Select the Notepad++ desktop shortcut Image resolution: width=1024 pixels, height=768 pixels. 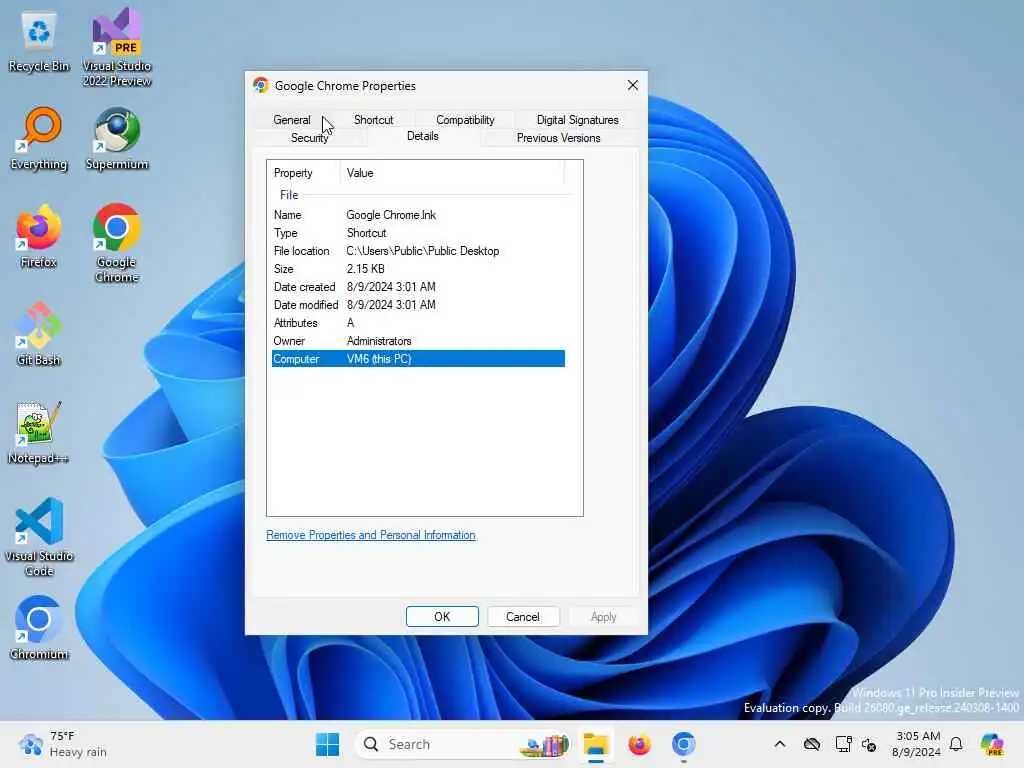[39, 433]
